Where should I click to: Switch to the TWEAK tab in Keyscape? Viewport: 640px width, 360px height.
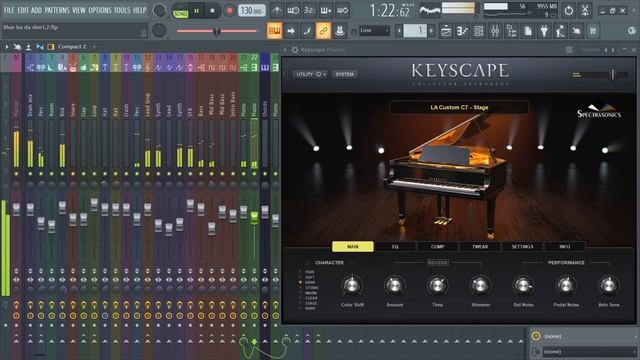click(x=480, y=247)
